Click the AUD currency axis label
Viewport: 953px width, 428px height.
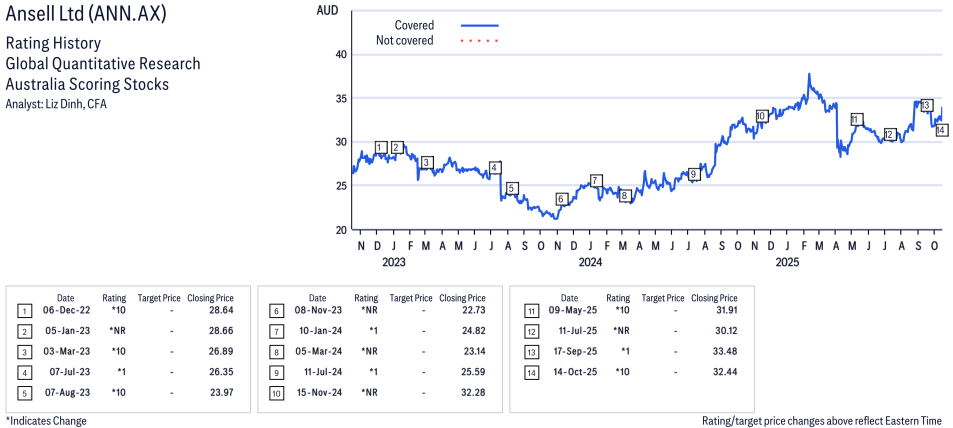coord(326,10)
